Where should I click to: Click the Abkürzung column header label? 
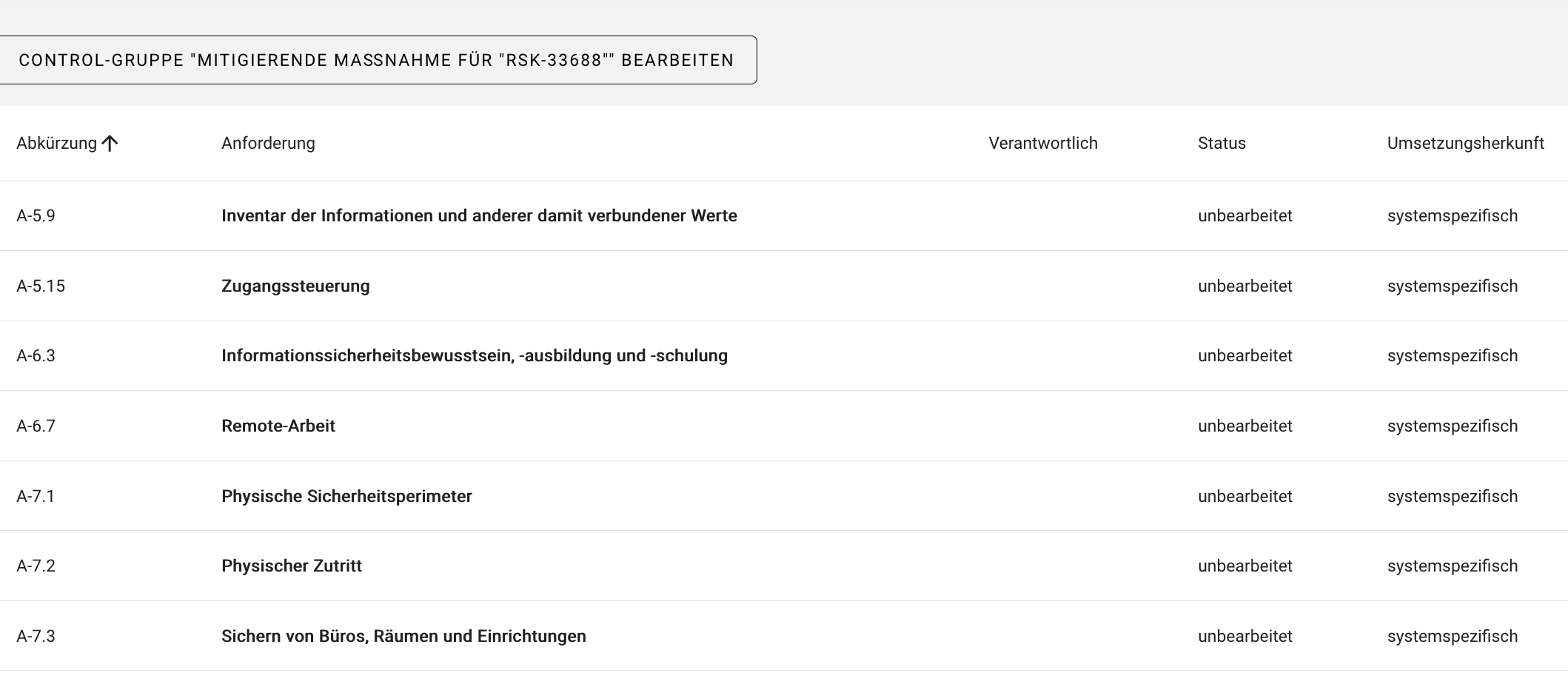point(56,144)
